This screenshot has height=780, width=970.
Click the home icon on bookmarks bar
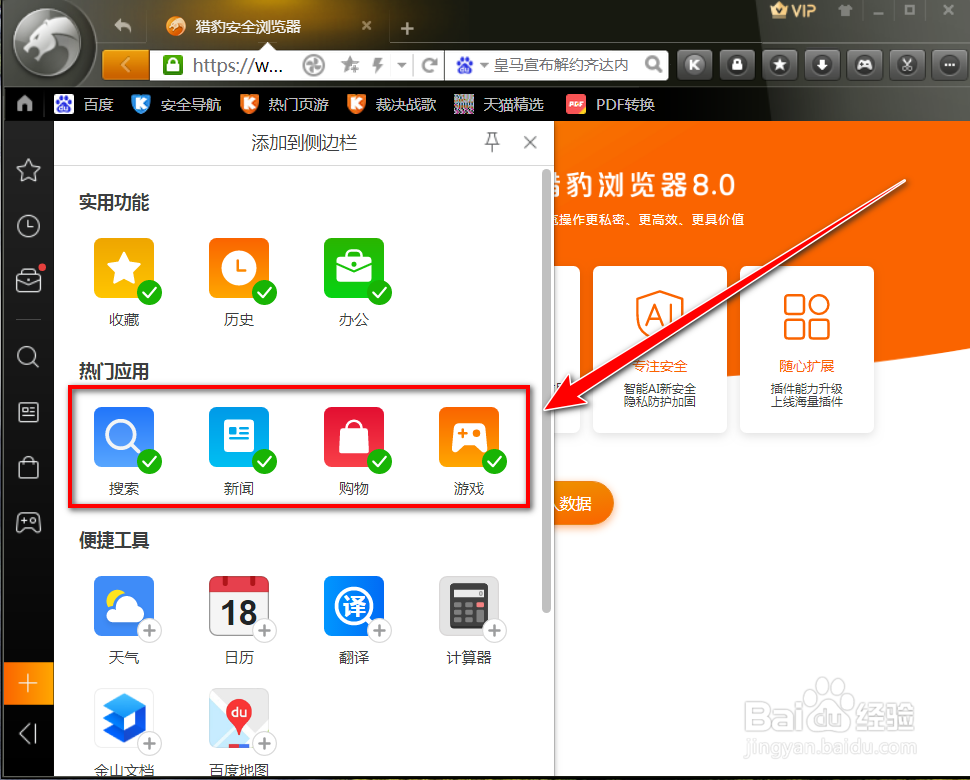pyautogui.click(x=25, y=104)
